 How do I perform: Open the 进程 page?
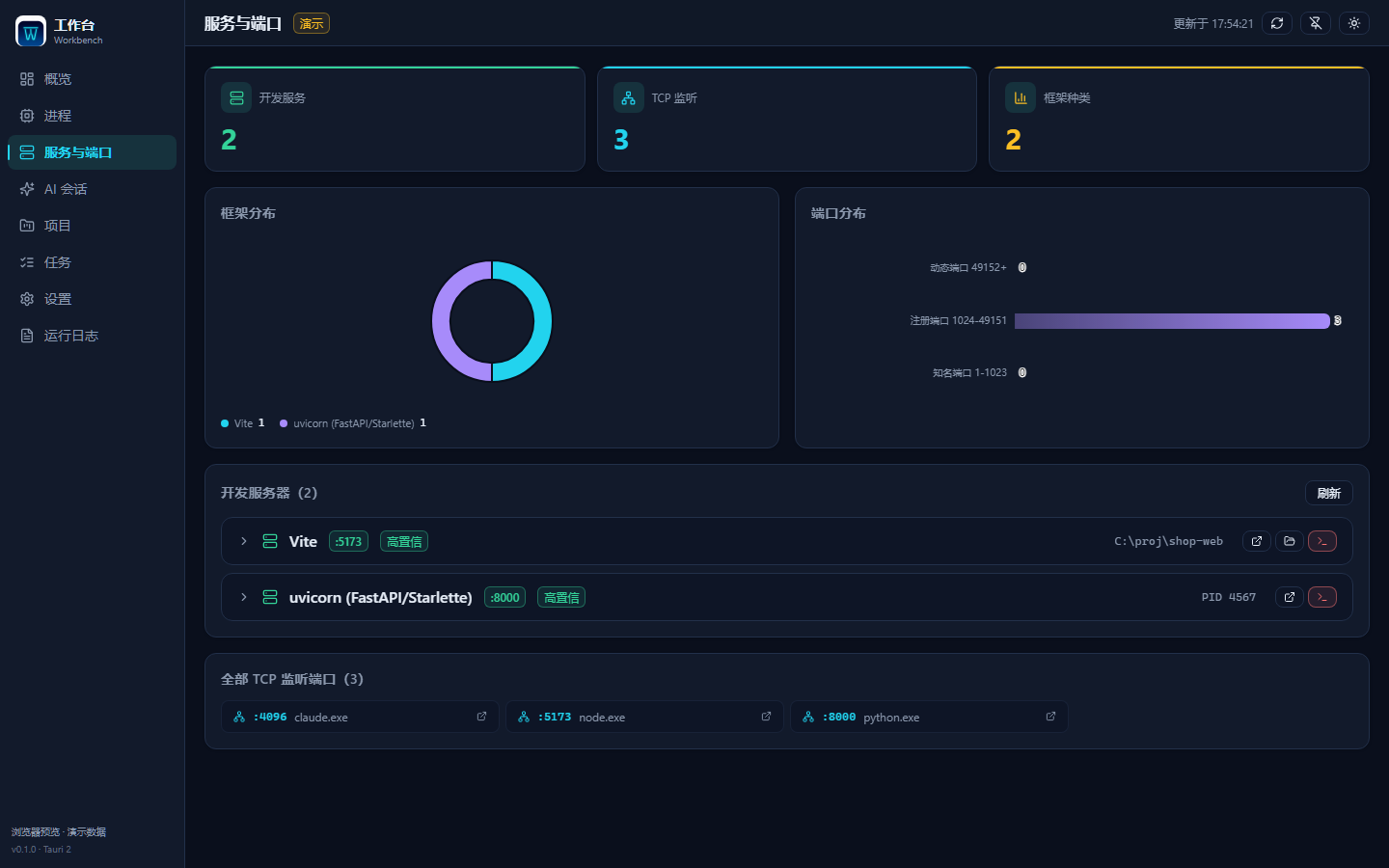click(92, 116)
